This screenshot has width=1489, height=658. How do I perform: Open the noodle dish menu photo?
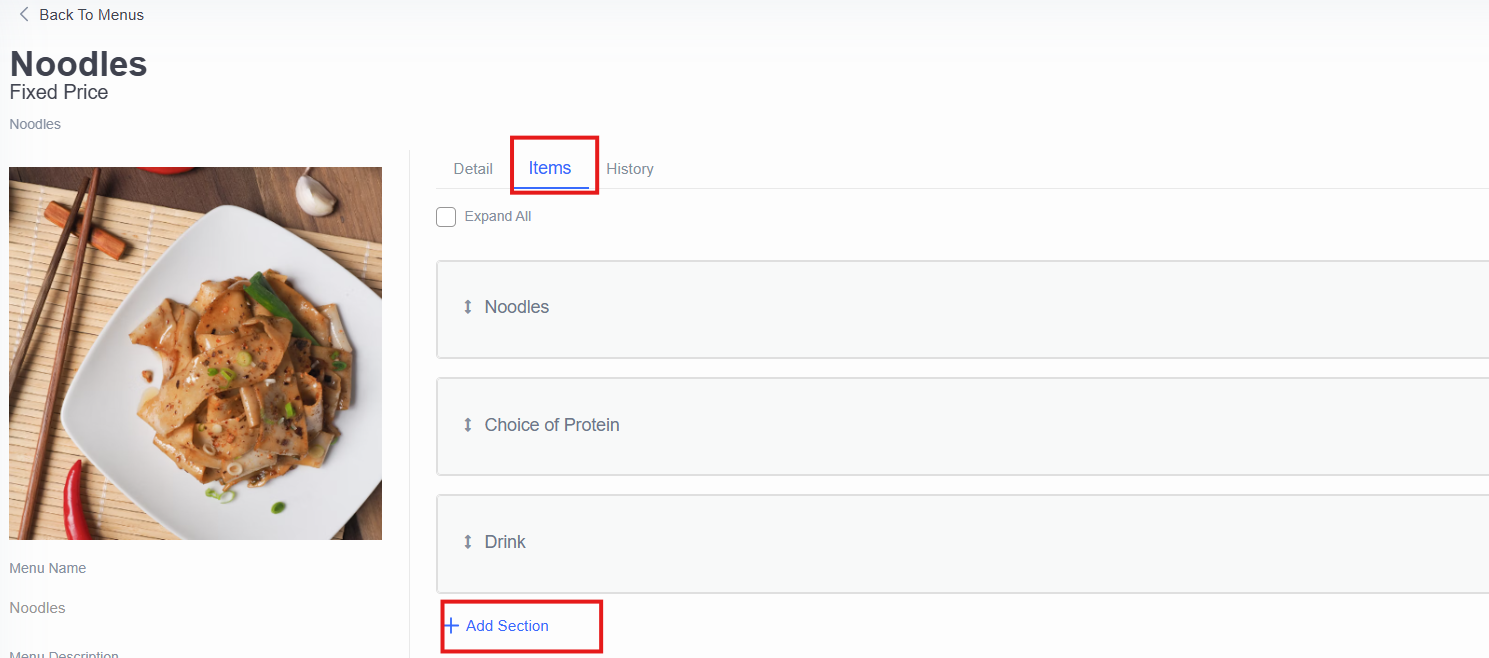pyautogui.click(x=196, y=353)
